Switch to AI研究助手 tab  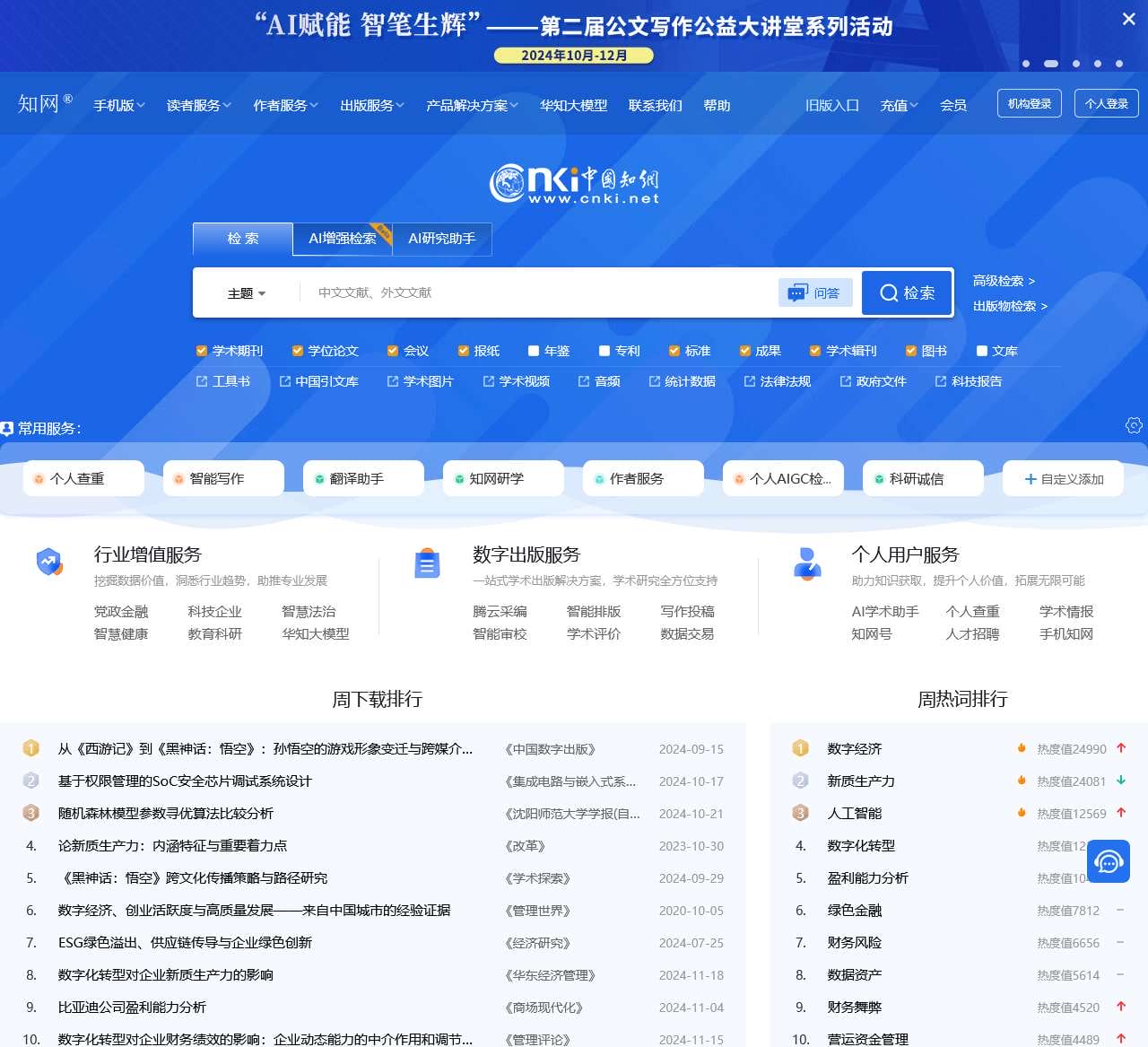tap(442, 239)
